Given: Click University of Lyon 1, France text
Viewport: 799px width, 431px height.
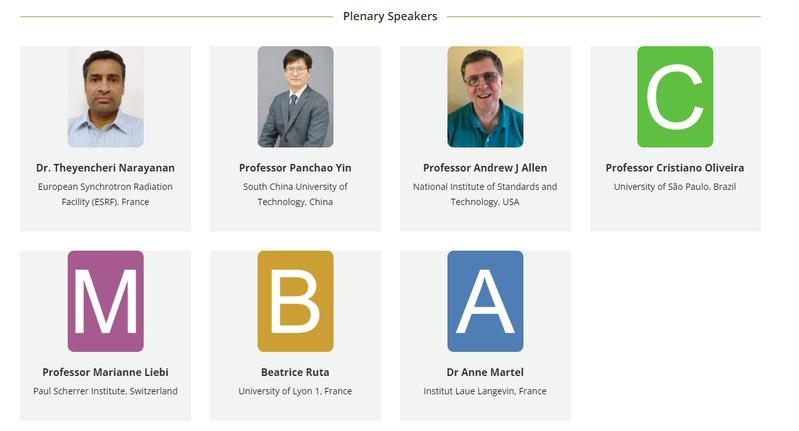Looking at the screenshot, I should 295,391.
